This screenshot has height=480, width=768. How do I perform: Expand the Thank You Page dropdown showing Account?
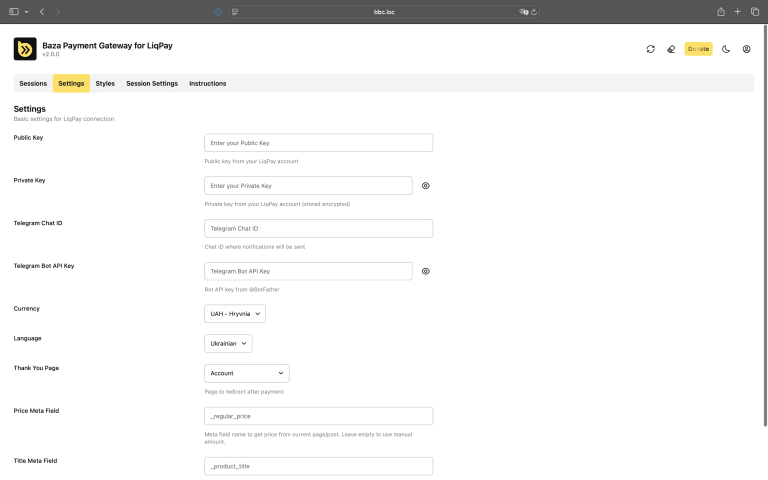point(247,373)
